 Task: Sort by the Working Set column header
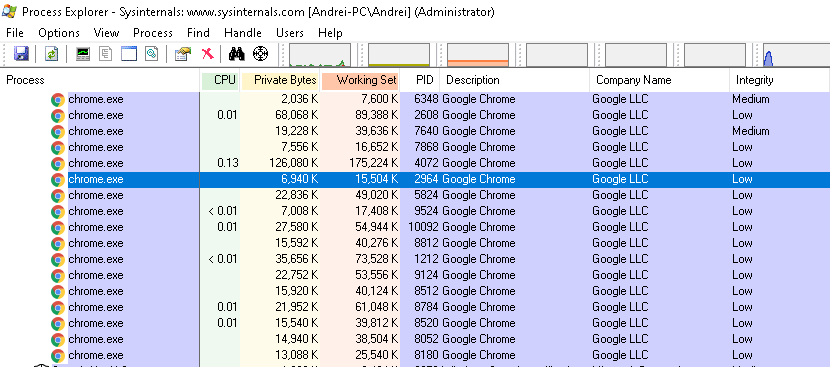click(x=360, y=80)
